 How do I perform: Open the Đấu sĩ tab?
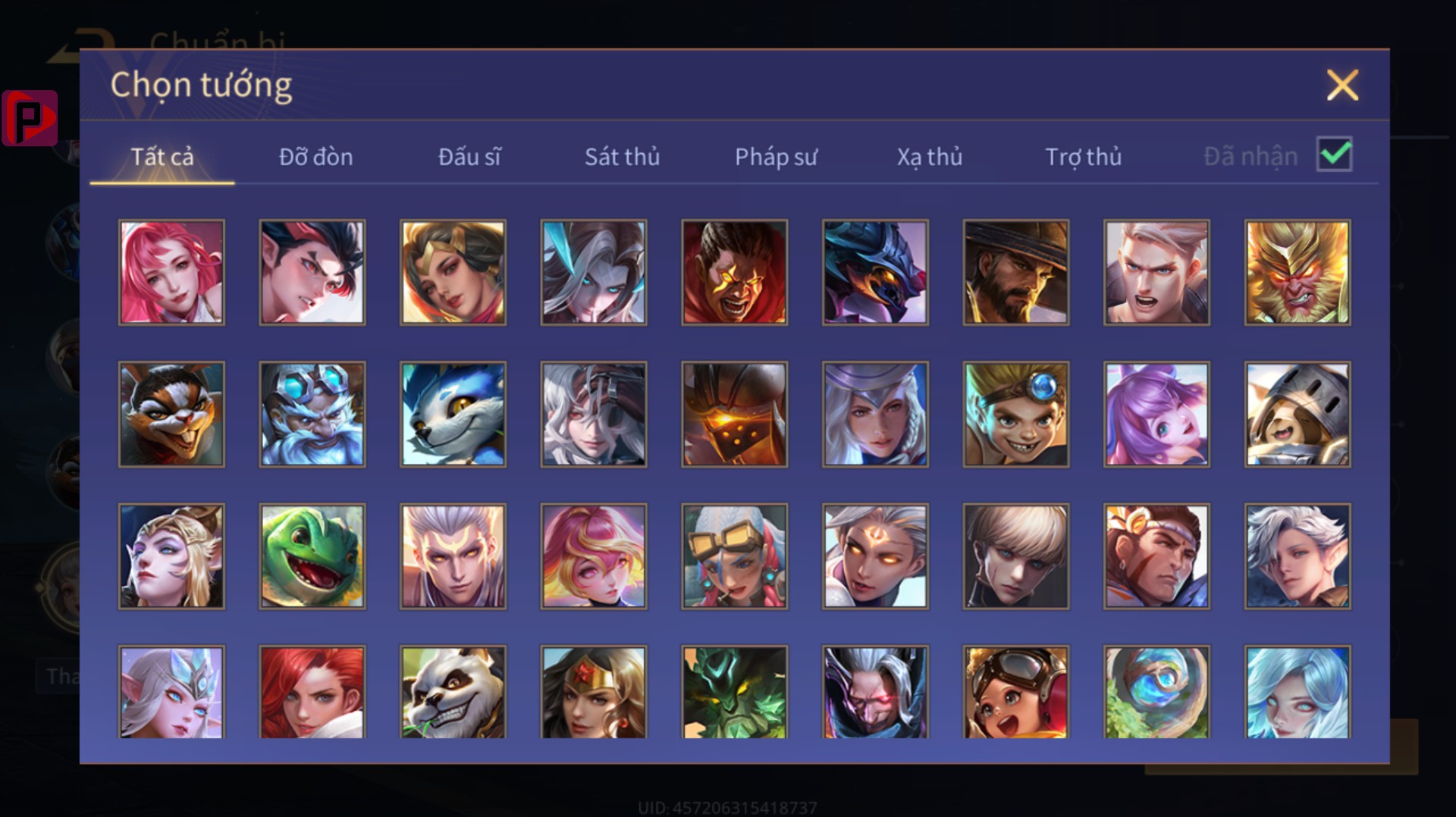pos(469,157)
